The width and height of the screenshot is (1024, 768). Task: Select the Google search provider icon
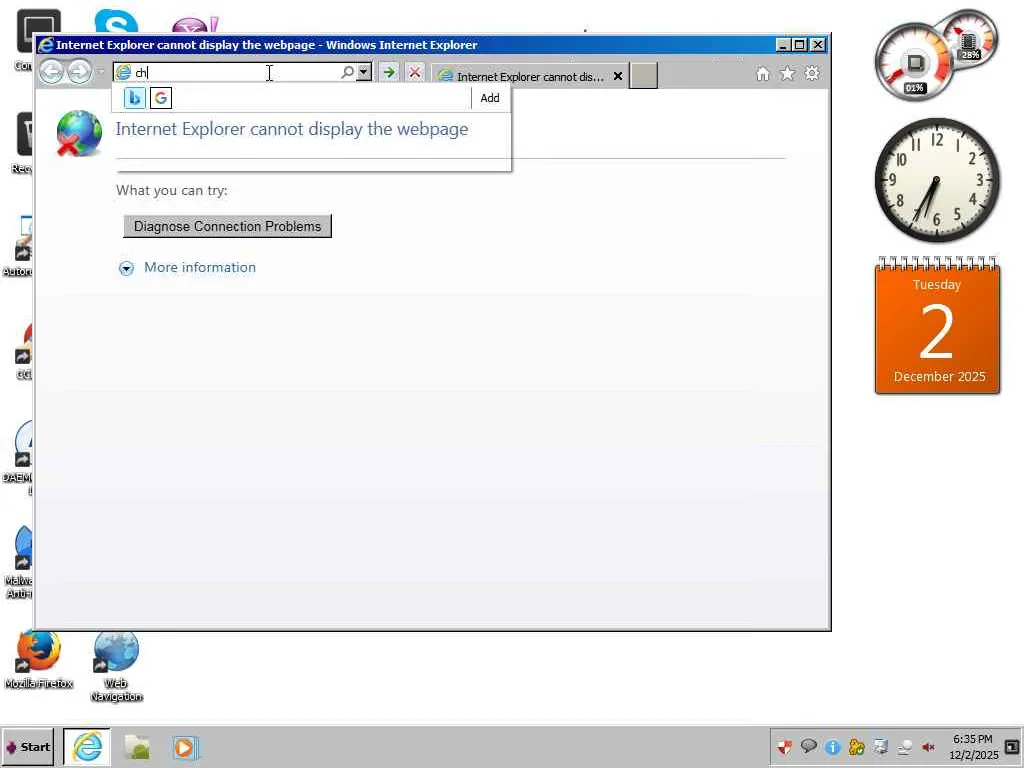161,98
